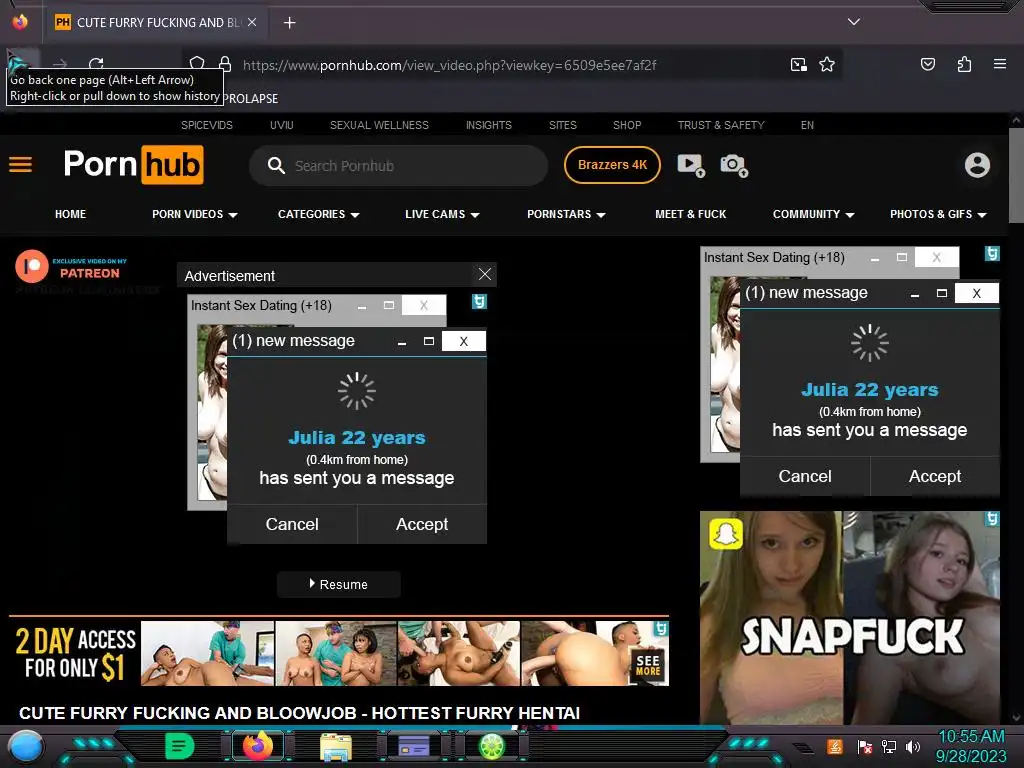Open a new browser tab
The width and height of the screenshot is (1024, 768).
pos(289,23)
